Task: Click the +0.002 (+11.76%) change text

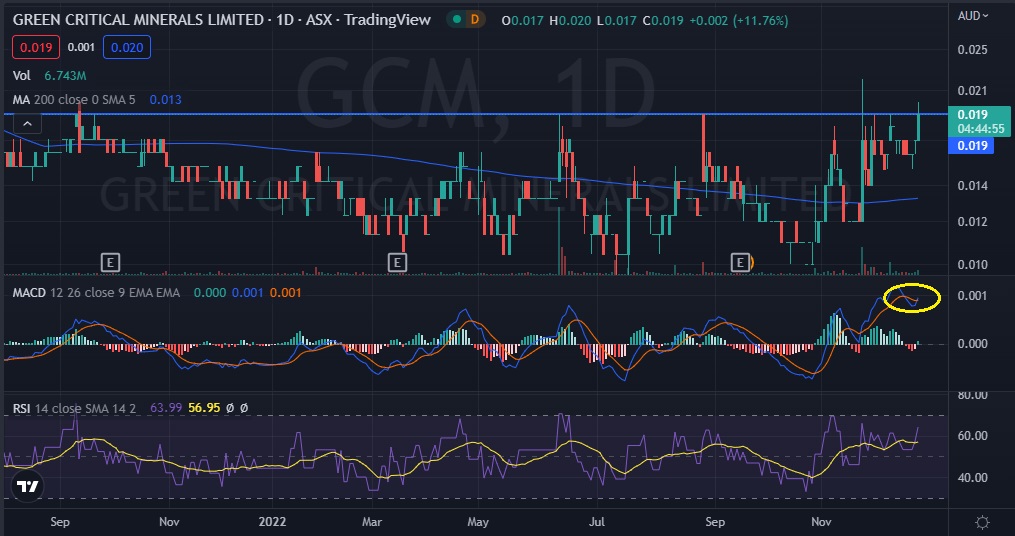Action: [739, 21]
